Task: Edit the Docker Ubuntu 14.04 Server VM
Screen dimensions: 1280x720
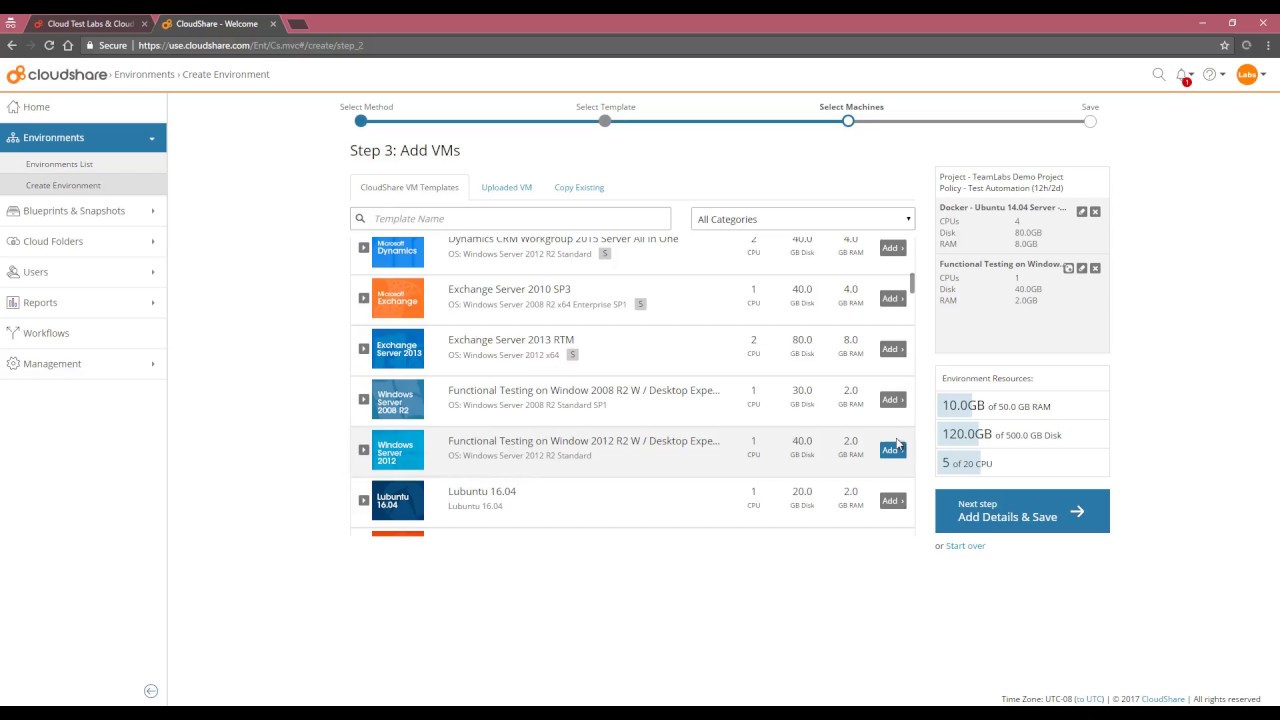Action: [1082, 212]
